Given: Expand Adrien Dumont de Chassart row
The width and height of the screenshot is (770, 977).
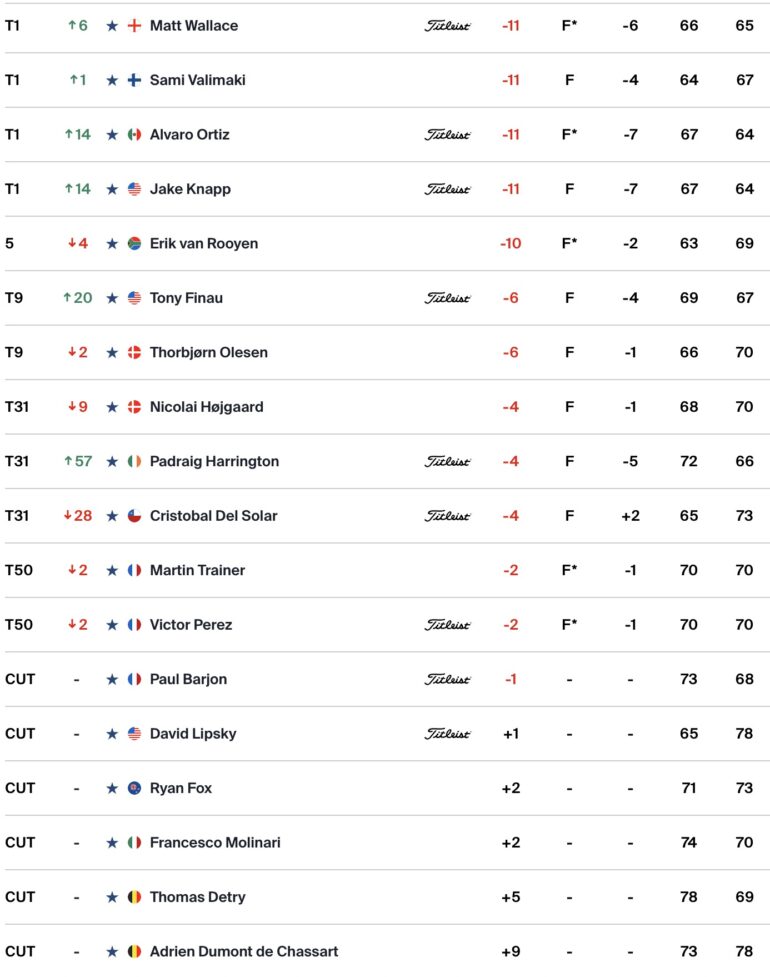Looking at the screenshot, I should pyautogui.click(x=387, y=951).
